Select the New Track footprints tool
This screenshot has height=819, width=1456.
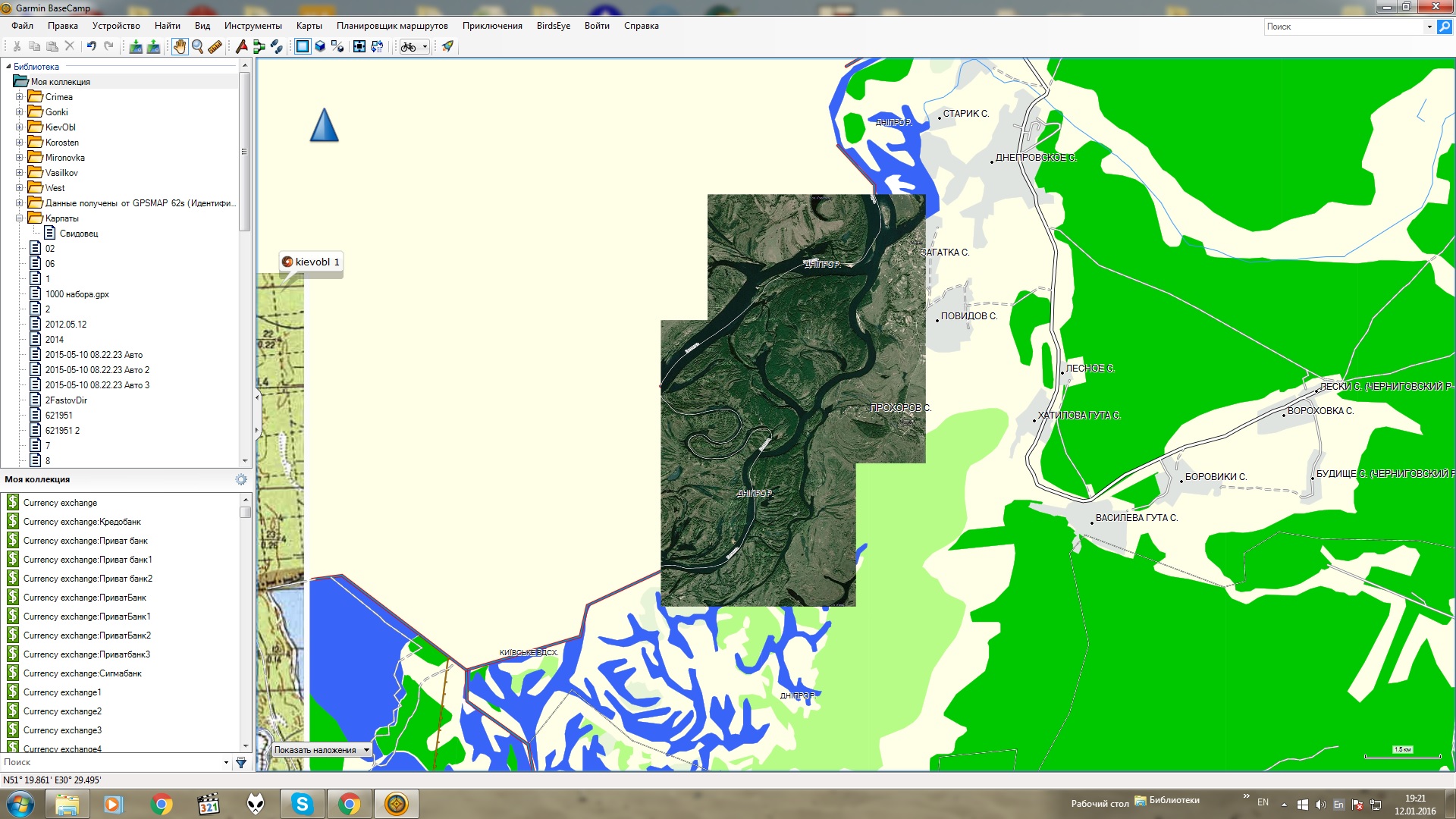277,46
